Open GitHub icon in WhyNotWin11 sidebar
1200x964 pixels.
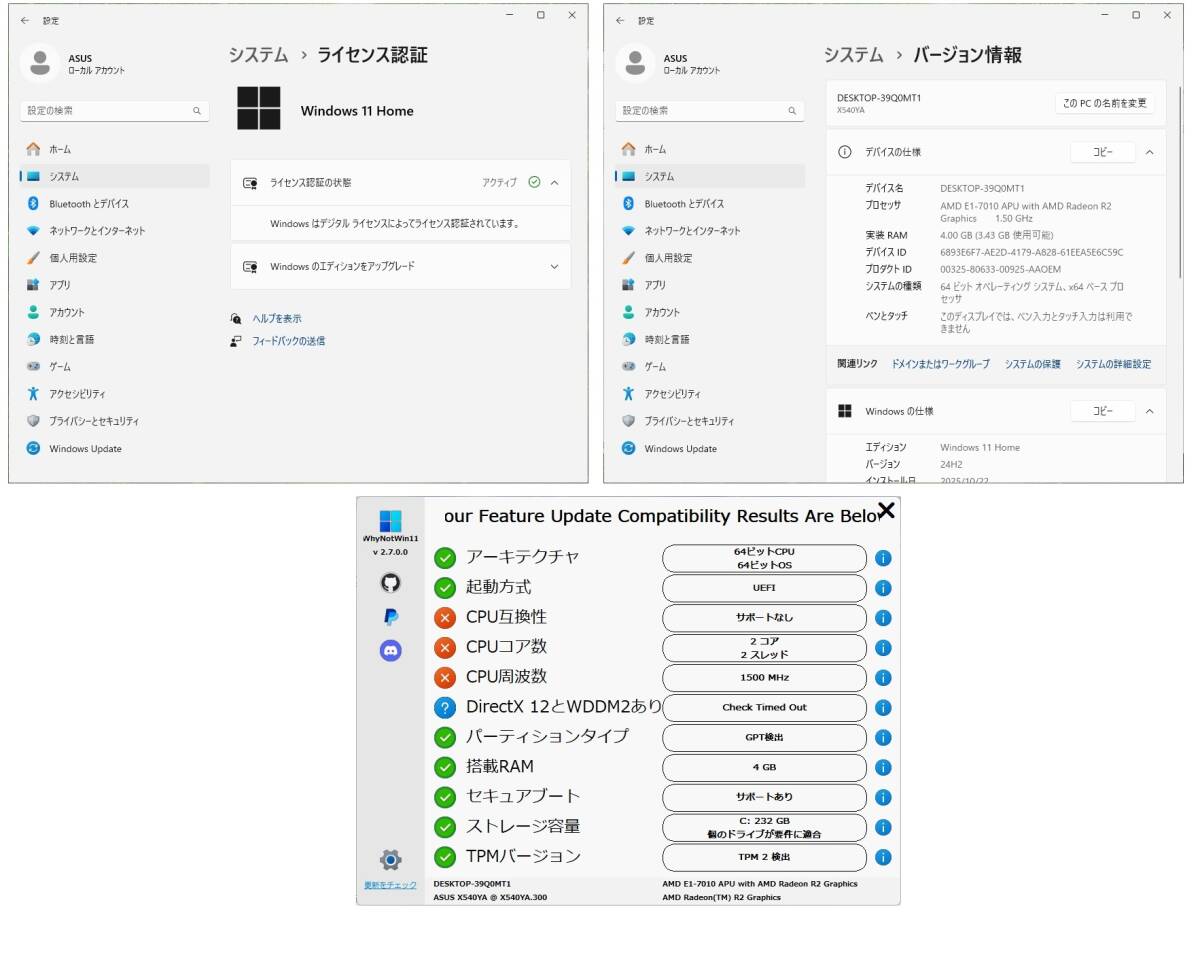tap(391, 583)
